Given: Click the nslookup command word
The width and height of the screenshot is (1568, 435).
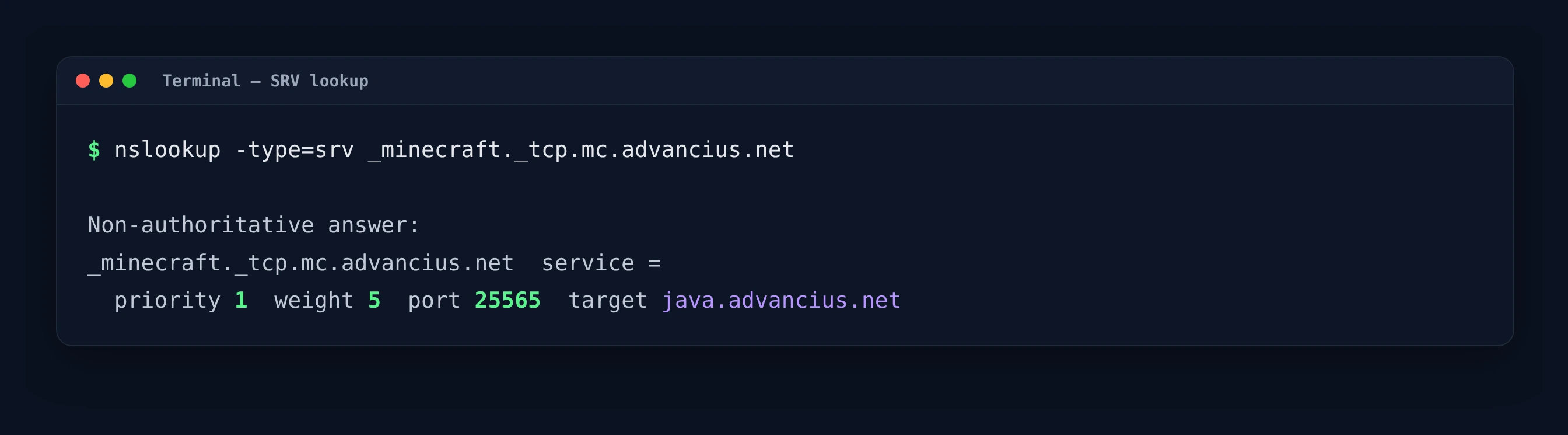Looking at the screenshot, I should pyautogui.click(x=167, y=150).
